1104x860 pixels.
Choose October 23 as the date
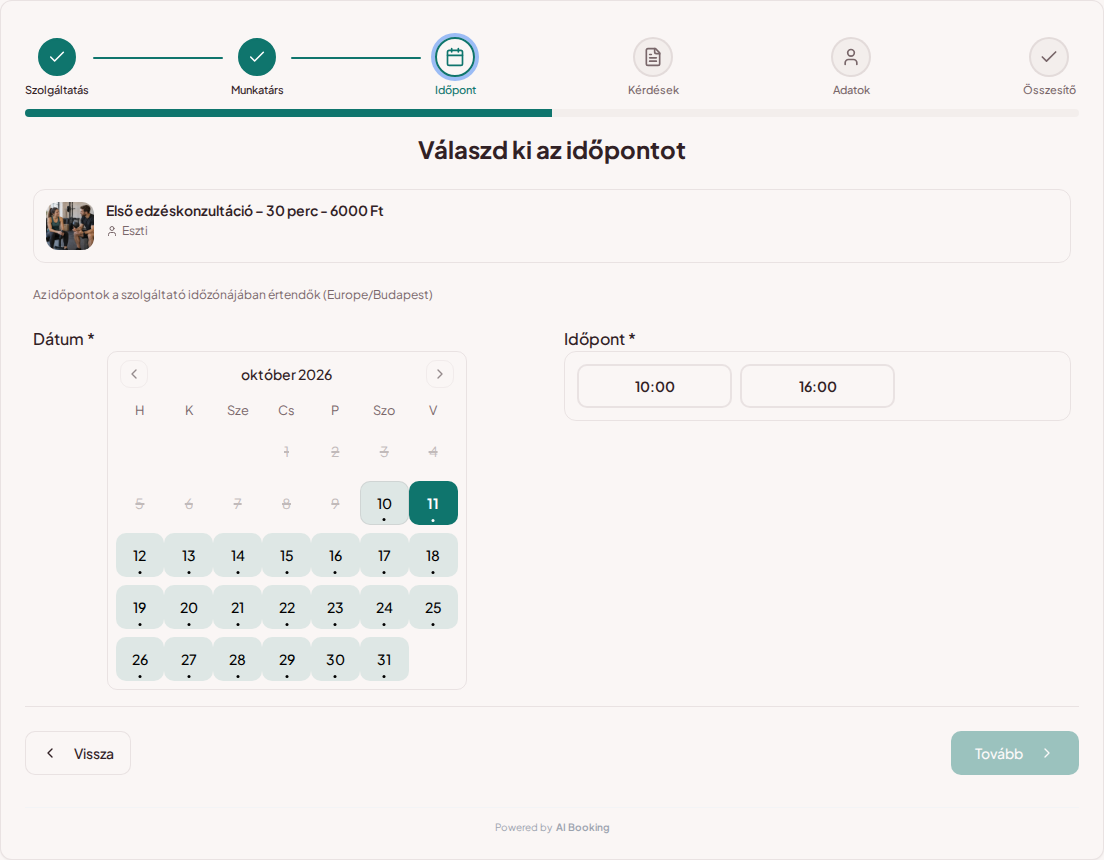coord(335,607)
